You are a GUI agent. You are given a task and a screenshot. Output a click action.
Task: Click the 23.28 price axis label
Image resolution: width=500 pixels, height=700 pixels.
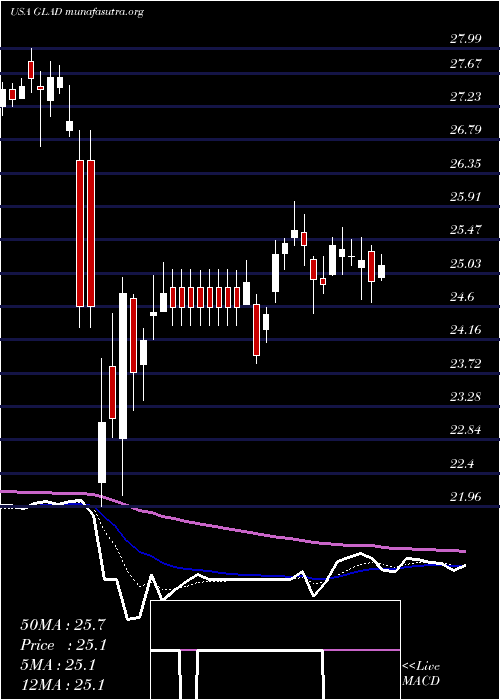click(x=465, y=397)
